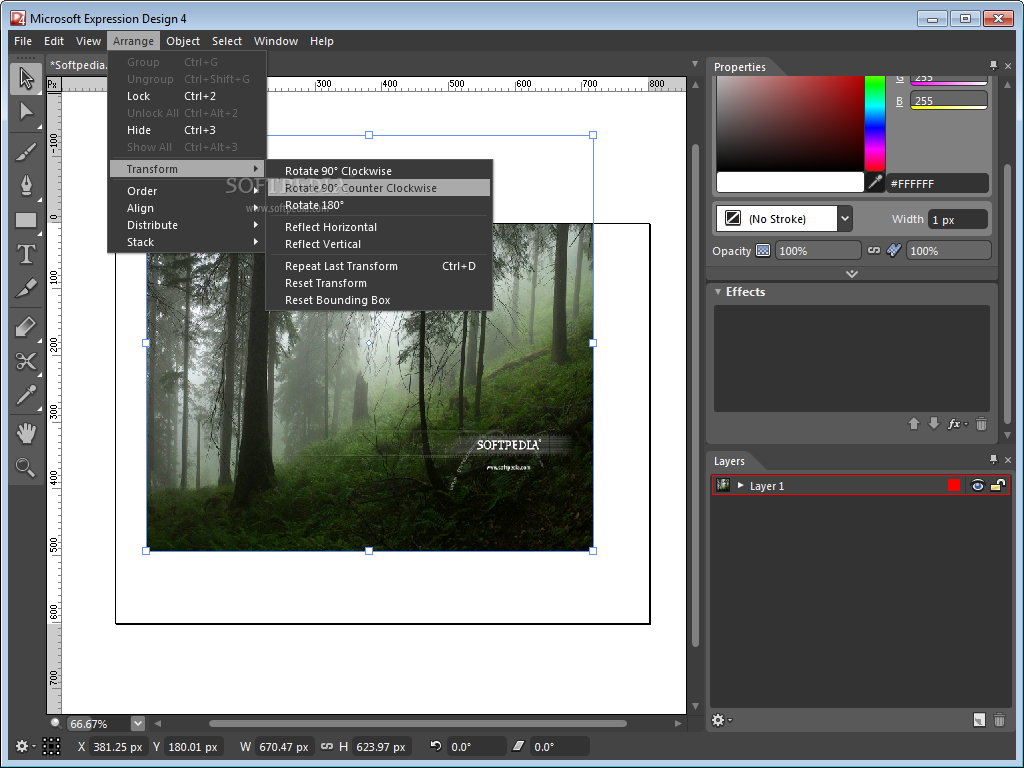
Task: Choose Repeat Last Transform
Action: [x=379, y=266]
